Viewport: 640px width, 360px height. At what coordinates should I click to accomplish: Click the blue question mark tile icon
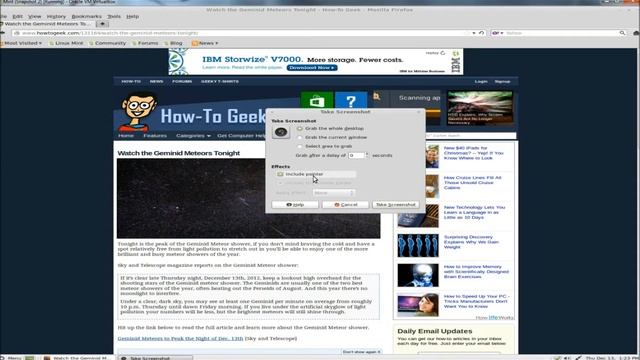351,100
